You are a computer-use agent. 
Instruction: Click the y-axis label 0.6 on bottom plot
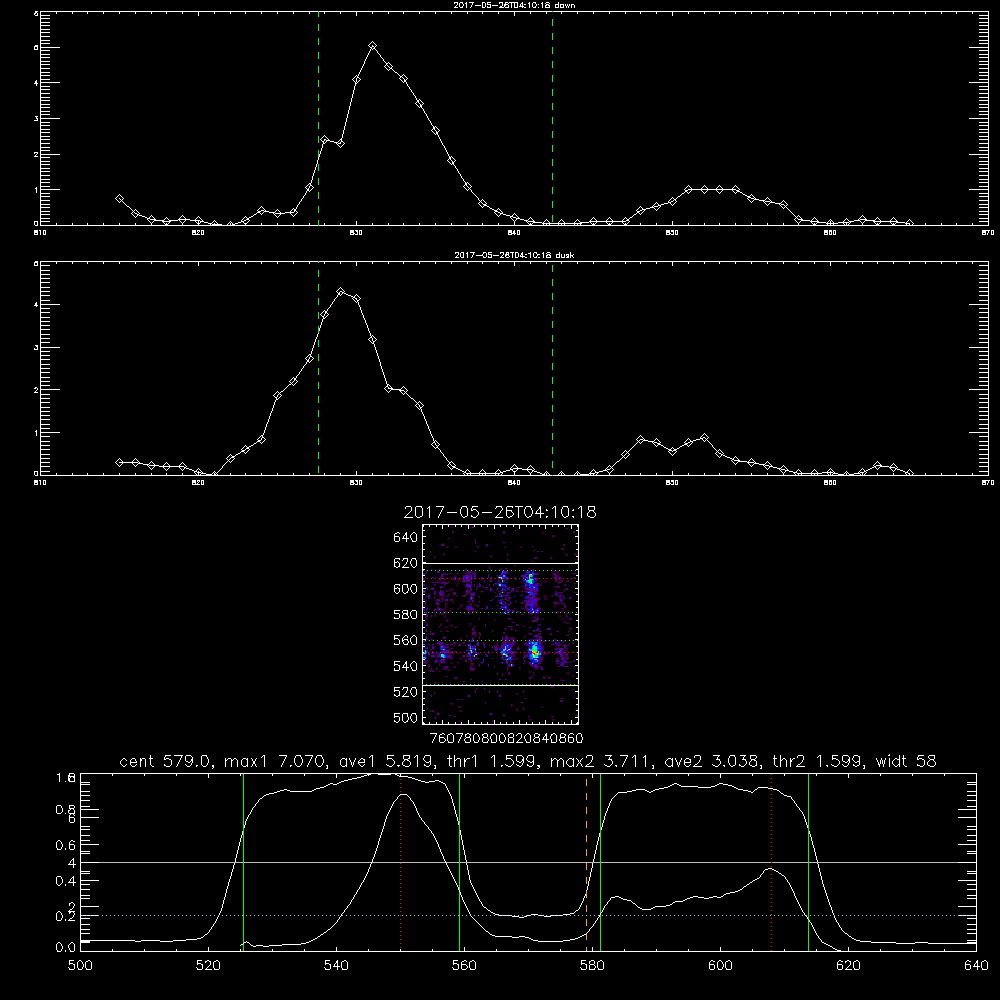(66, 845)
